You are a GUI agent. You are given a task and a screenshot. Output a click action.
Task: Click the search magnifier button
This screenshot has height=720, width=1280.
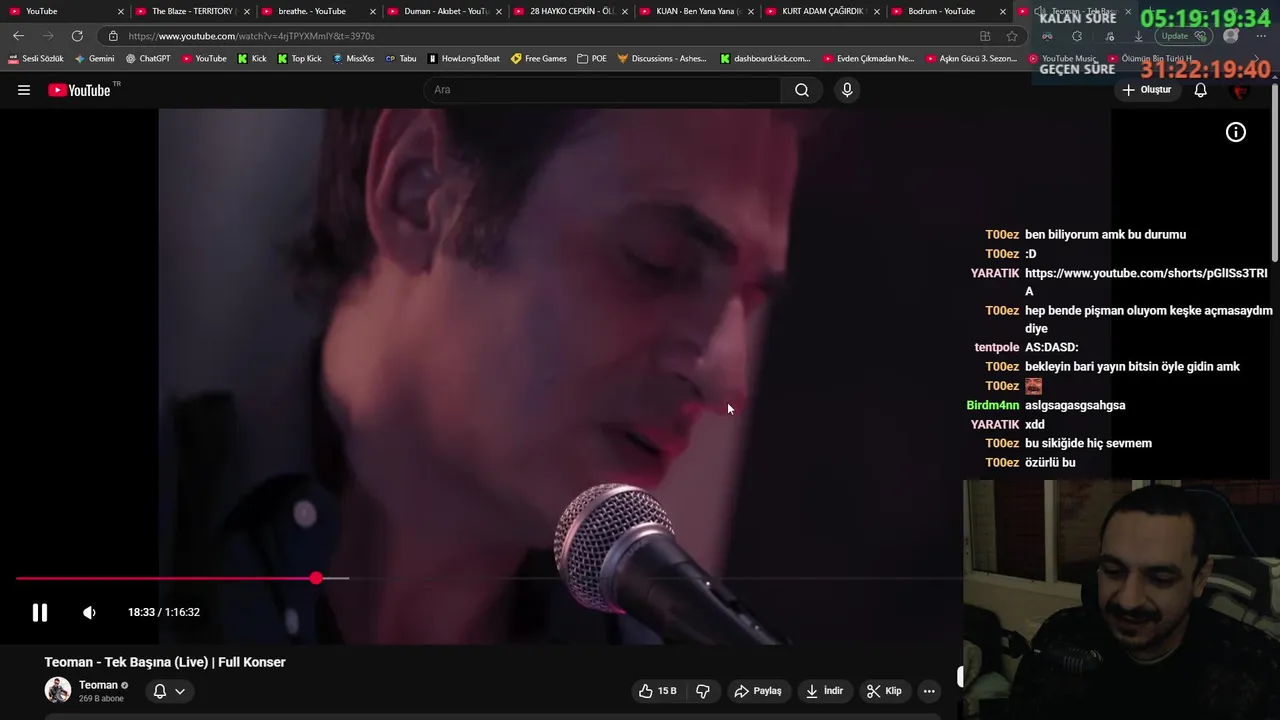[802, 90]
